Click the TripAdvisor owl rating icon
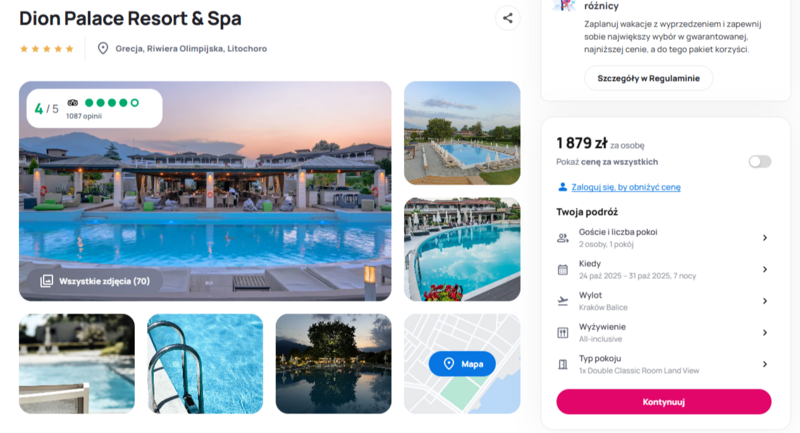Screen dimensions: 800x433 pos(73,103)
